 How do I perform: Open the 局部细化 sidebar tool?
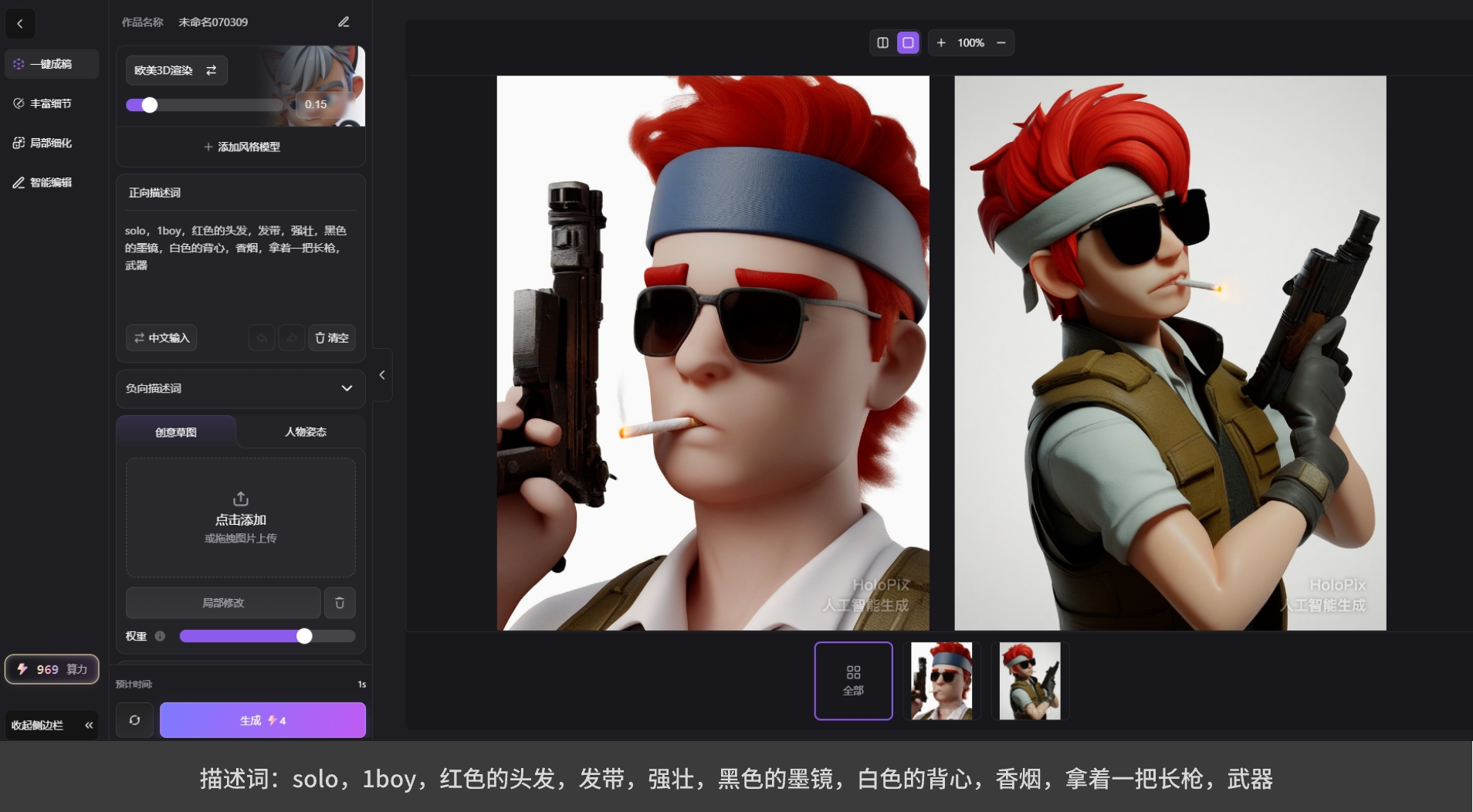point(52,143)
